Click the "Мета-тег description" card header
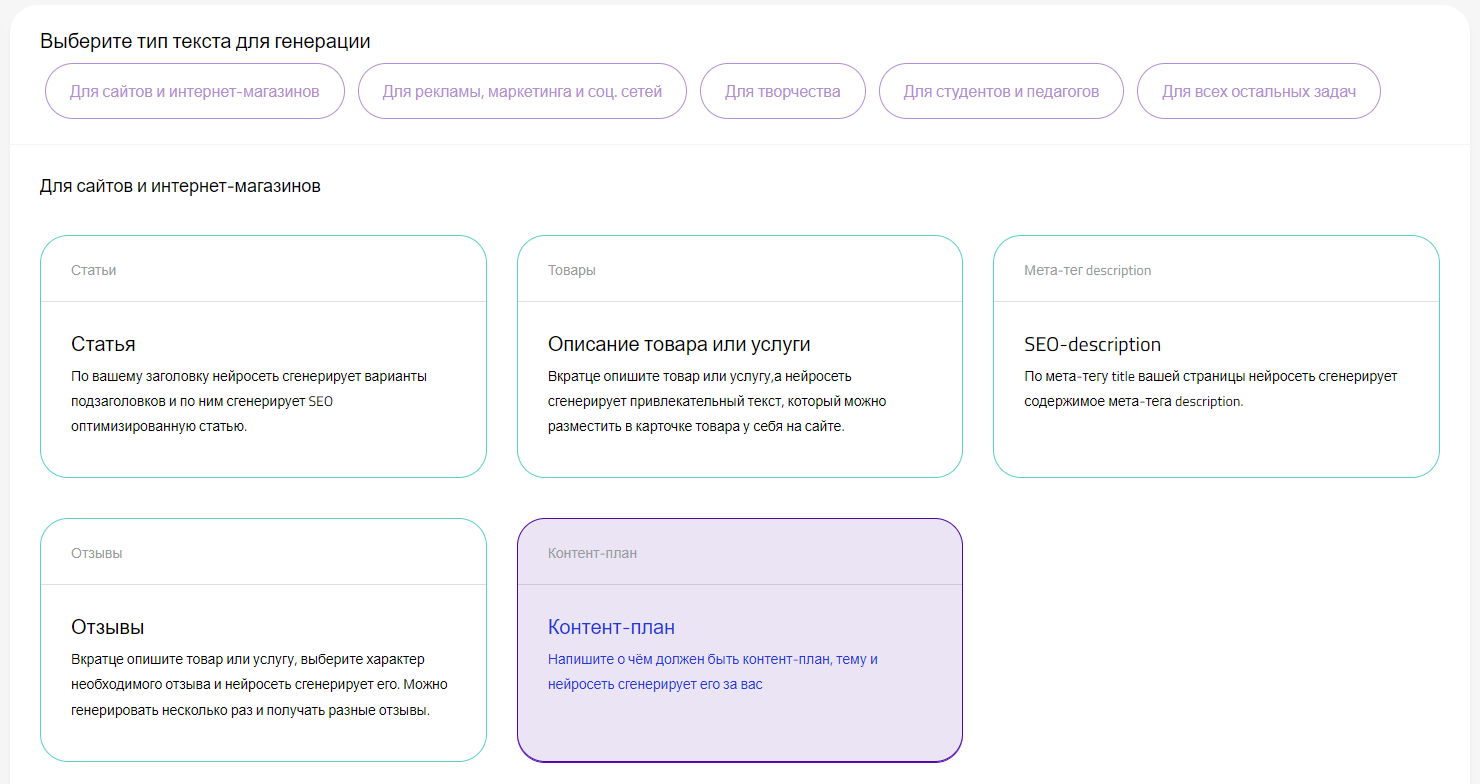Screen dimensions: 1480x784 [x=1087, y=270]
